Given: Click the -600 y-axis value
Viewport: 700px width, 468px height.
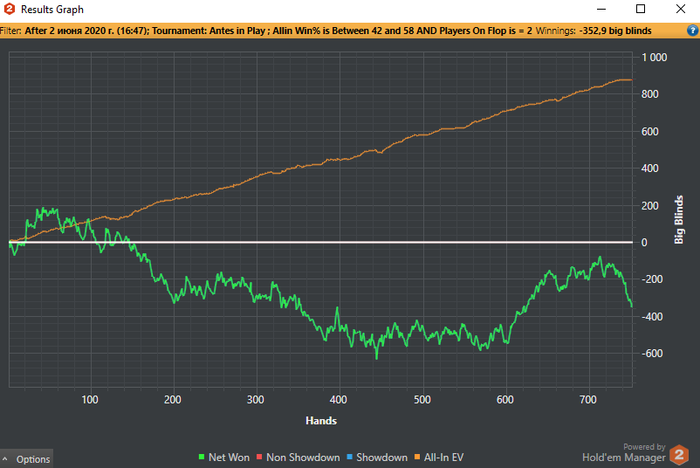Looking at the screenshot, I should pyautogui.click(x=652, y=353).
